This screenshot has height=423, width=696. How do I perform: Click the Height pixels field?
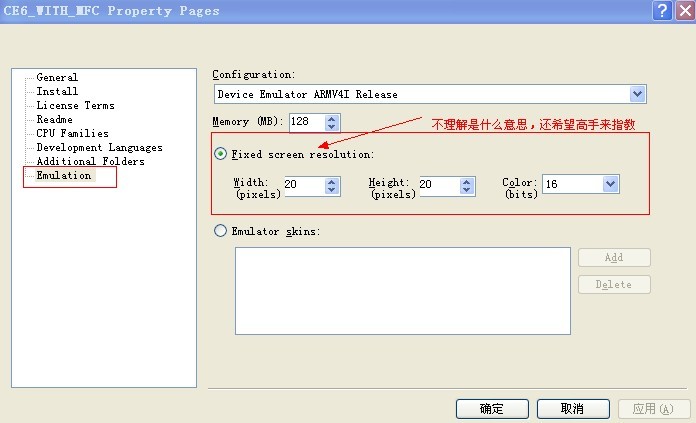coord(439,185)
